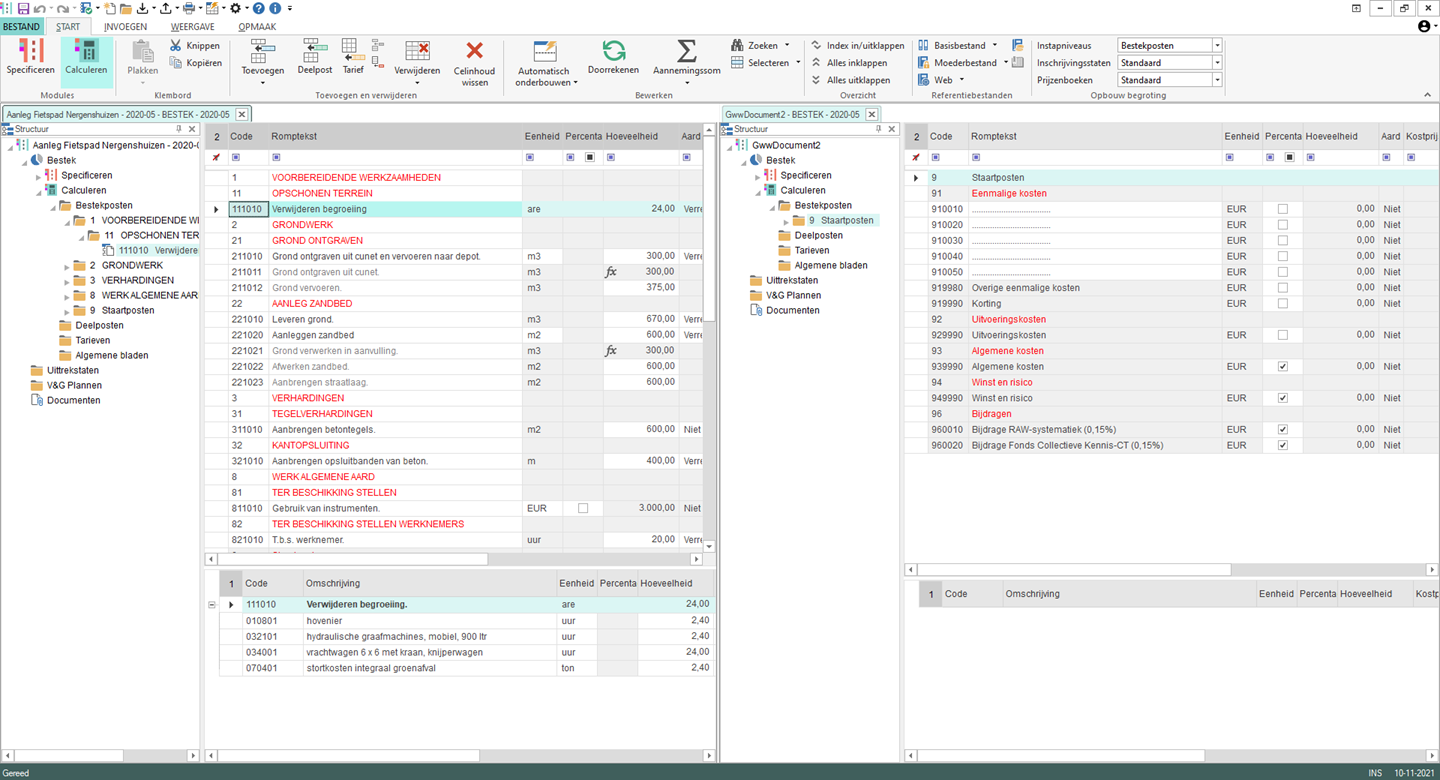The image size is (1440, 780).
Task: Click the Knippen scissors icon
Action: click(176, 46)
